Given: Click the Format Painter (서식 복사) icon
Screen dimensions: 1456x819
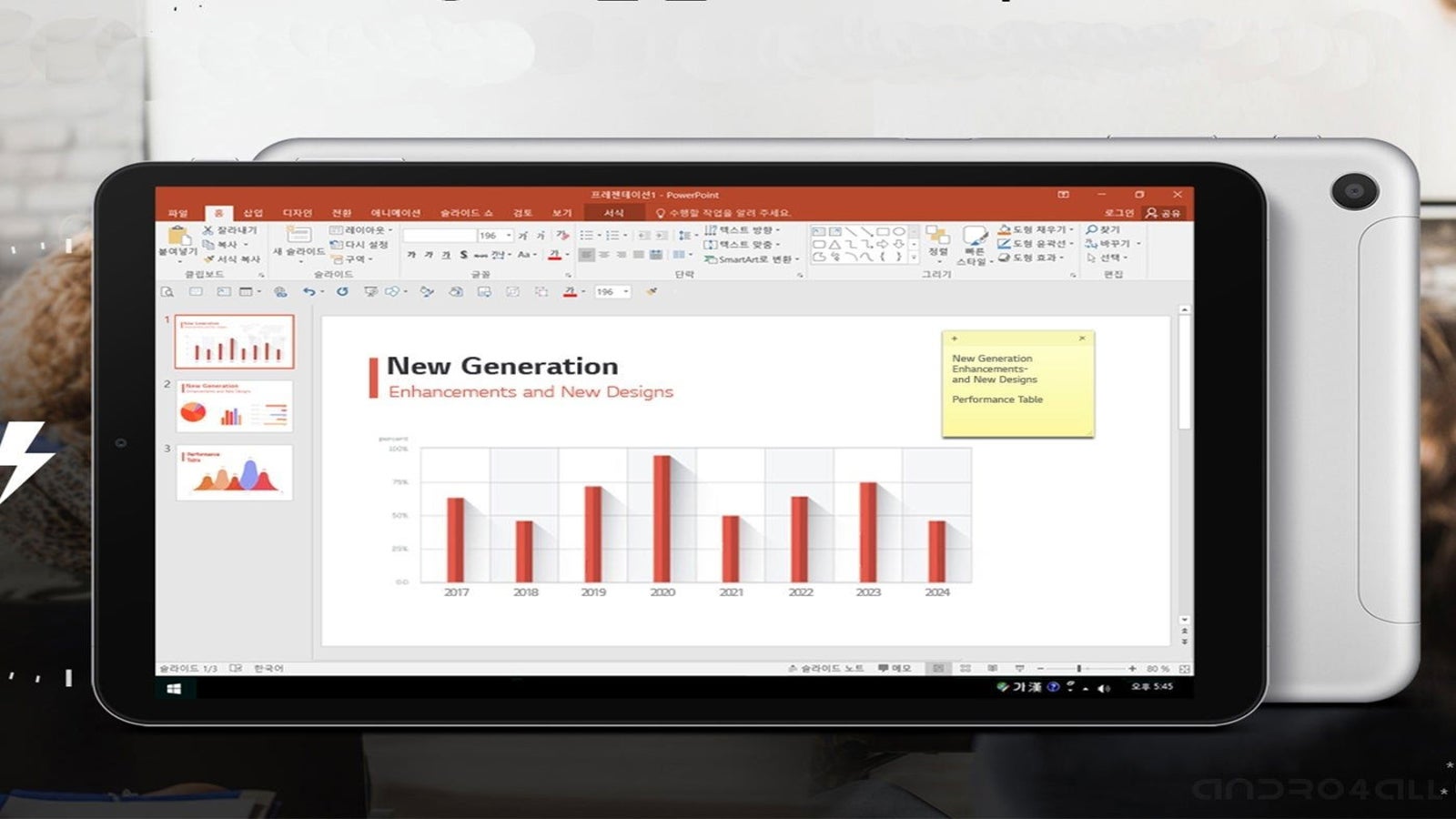Looking at the screenshot, I should click(x=208, y=259).
